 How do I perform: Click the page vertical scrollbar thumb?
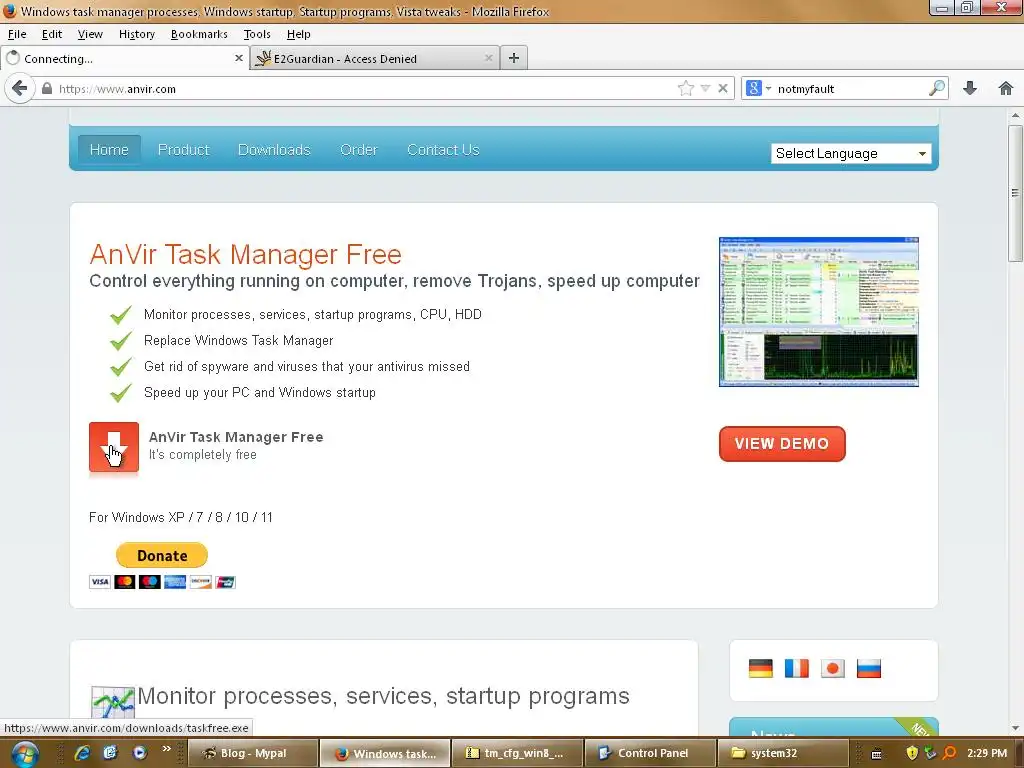tap(1015, 193)
